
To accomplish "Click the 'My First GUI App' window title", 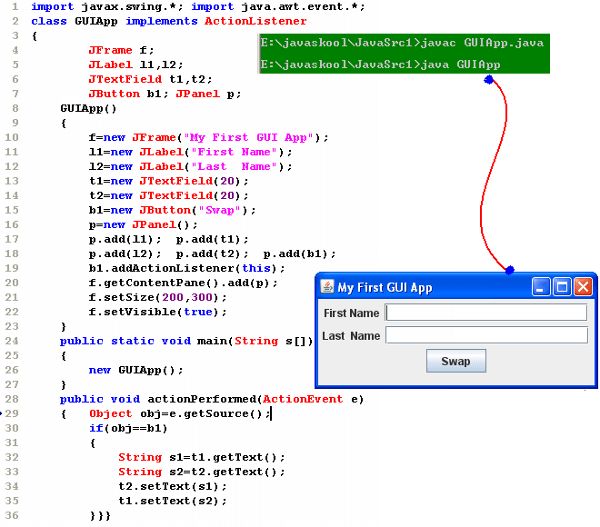I will coord(385,287).
